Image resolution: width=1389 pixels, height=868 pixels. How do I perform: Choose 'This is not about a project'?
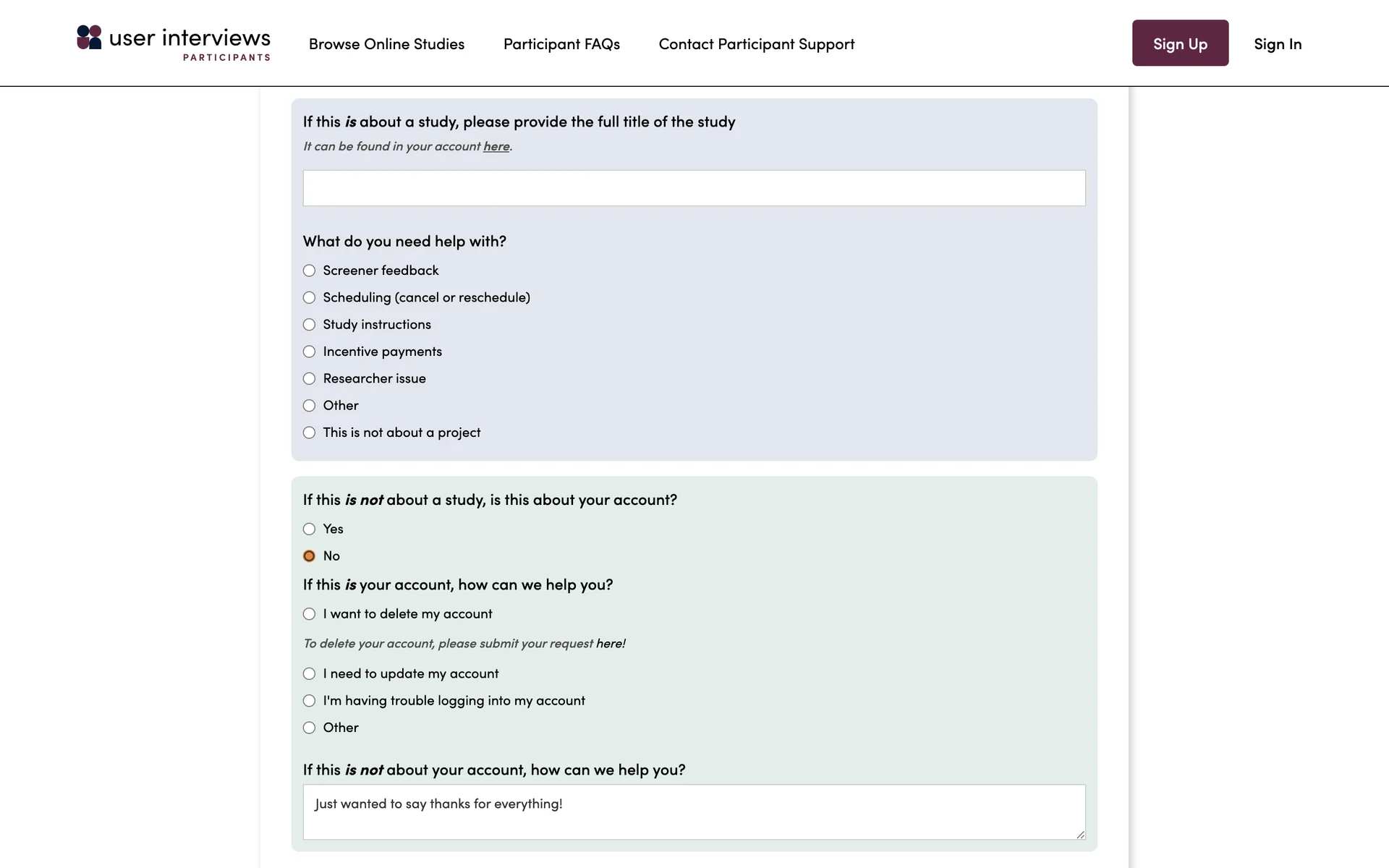pos(310,433)
